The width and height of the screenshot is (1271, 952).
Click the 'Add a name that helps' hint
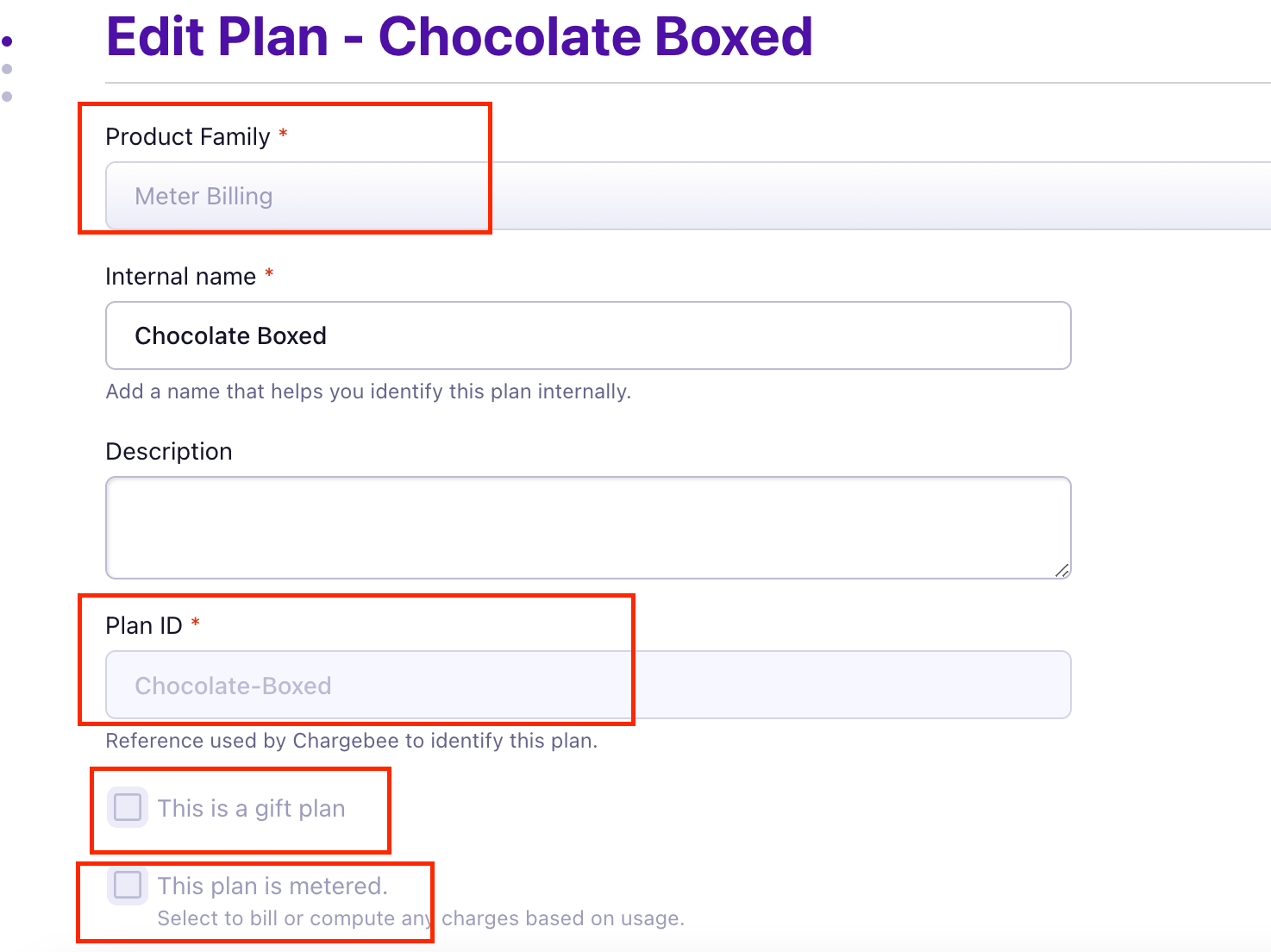click(368, 391)
